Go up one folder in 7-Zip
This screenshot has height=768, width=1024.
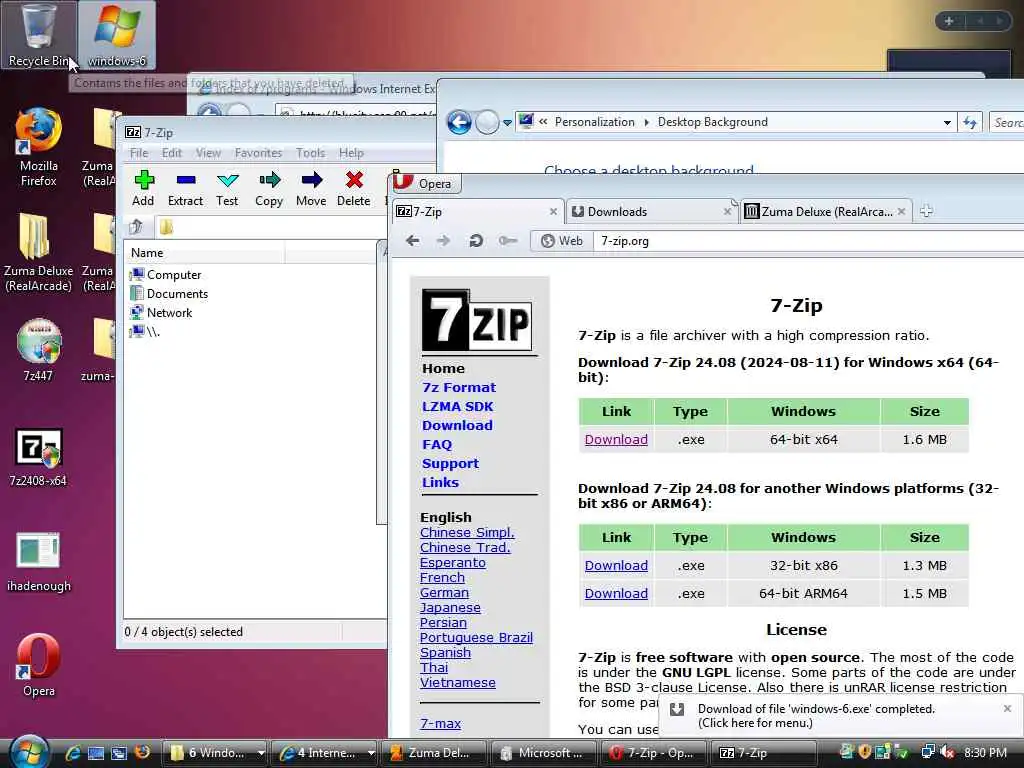136,227
